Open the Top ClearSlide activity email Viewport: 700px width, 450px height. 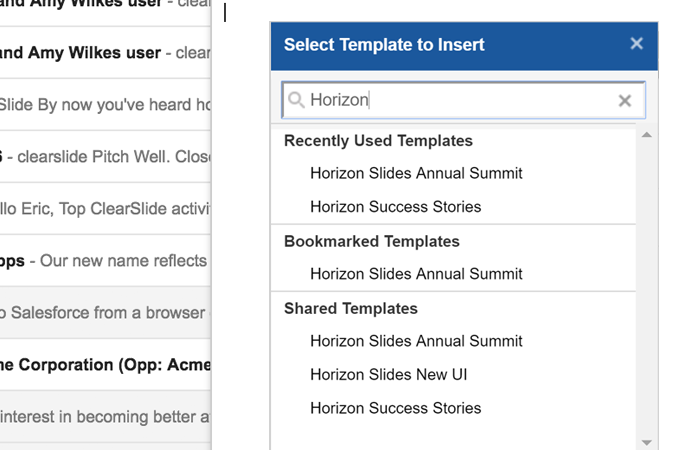[105, 208]
